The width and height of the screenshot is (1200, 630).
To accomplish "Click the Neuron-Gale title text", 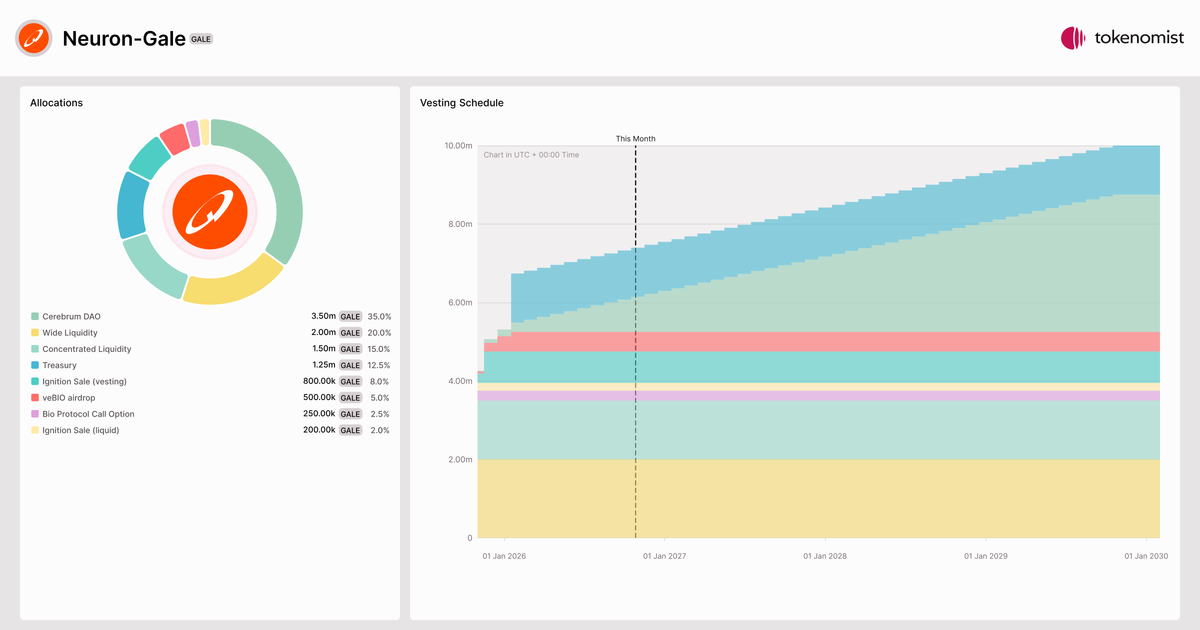I will (x=124, y=38).
